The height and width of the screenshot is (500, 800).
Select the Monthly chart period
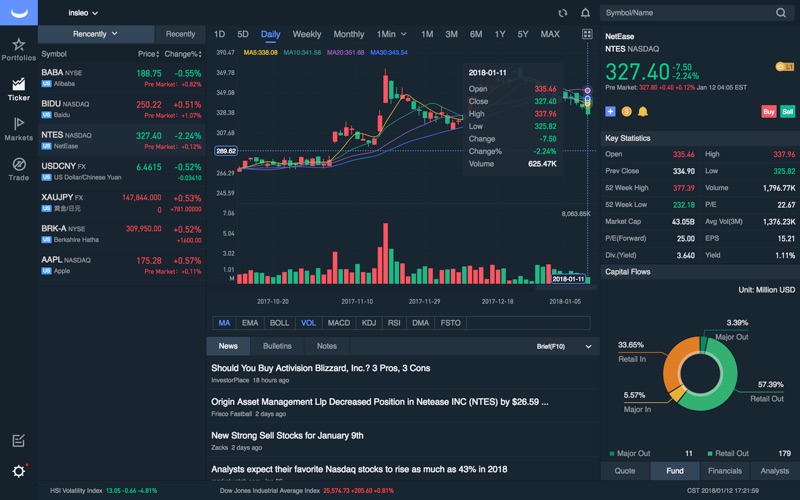tap(349, 34)
